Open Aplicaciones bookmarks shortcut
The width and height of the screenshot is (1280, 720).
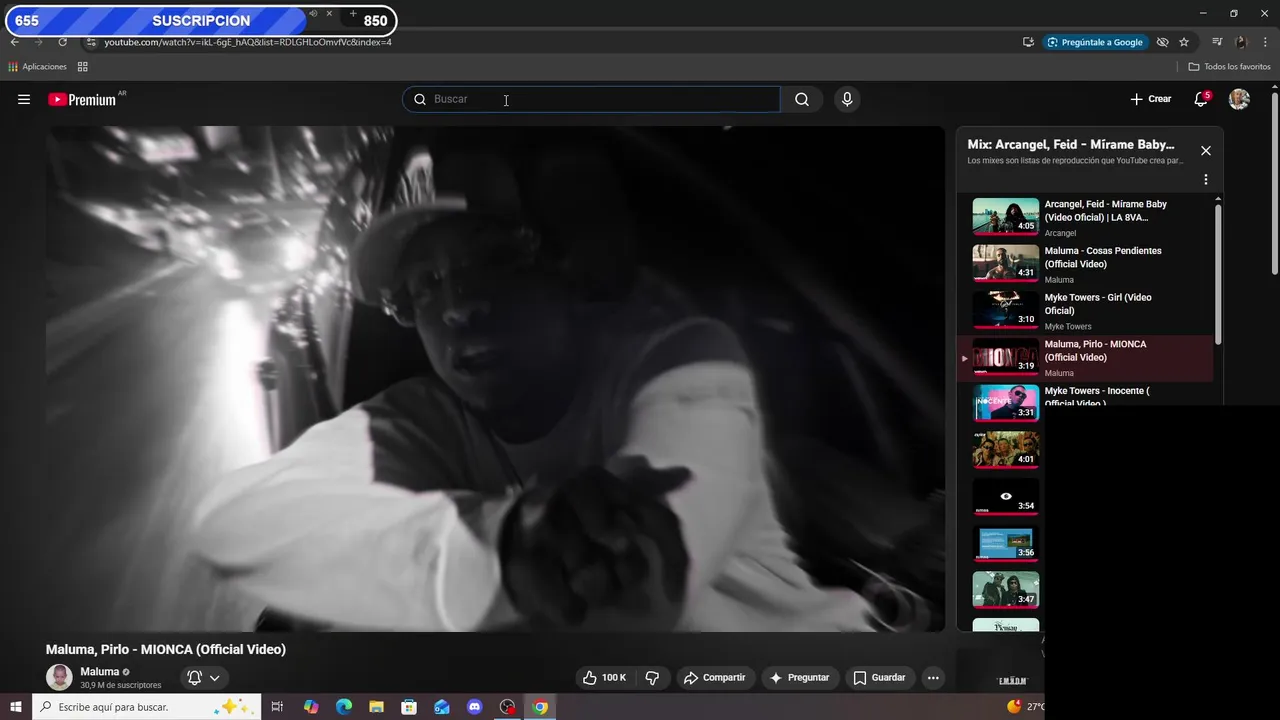37,67
